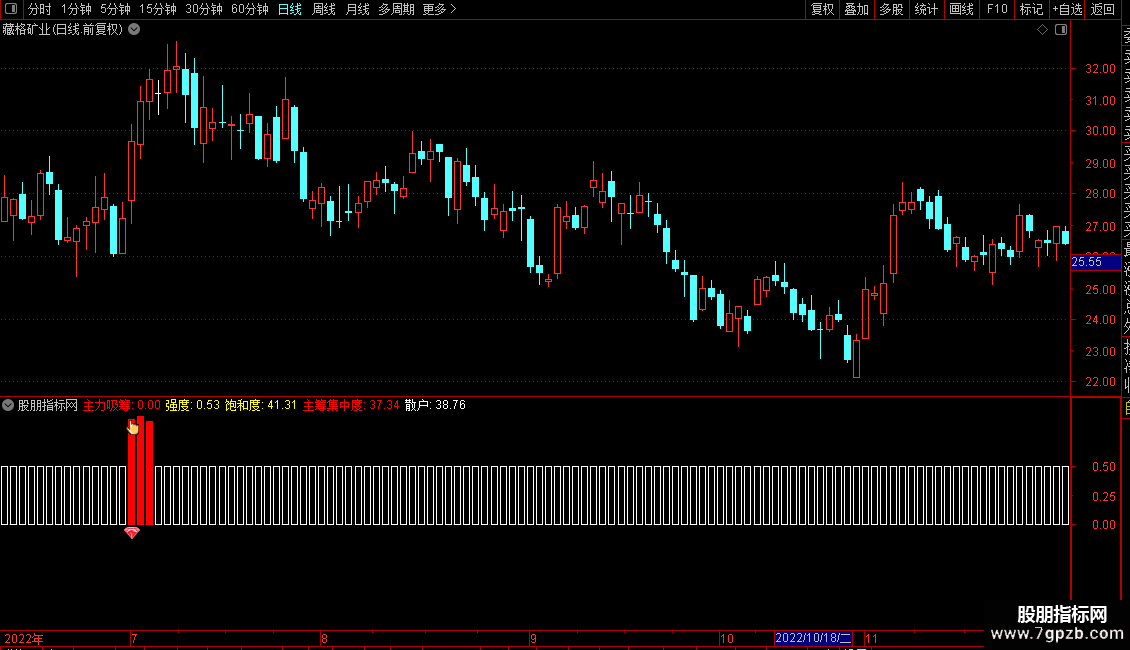Click 返回 to go back
The image size is (1130, 650).
point(1103,9)
